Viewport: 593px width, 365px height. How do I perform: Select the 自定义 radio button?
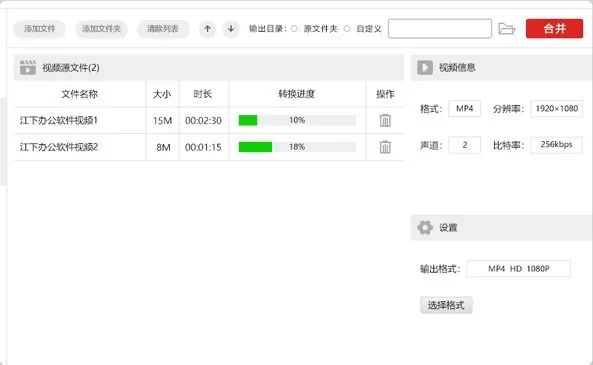347,29
